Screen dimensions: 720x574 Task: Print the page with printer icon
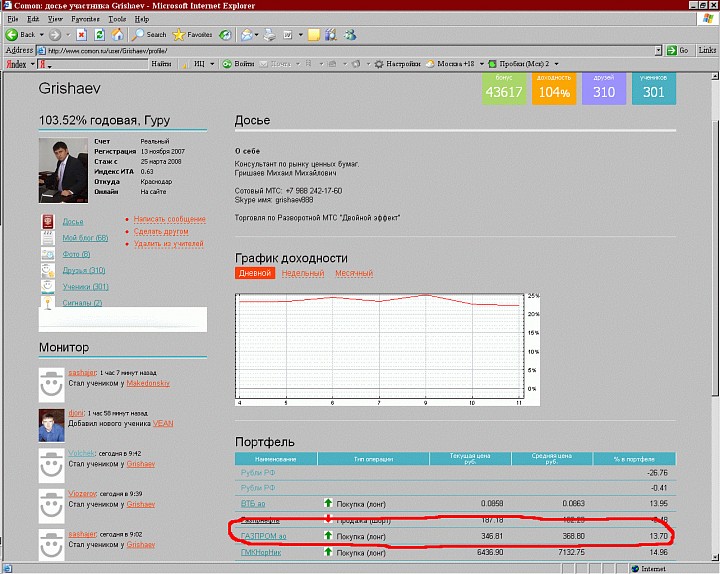coord(270,34)
